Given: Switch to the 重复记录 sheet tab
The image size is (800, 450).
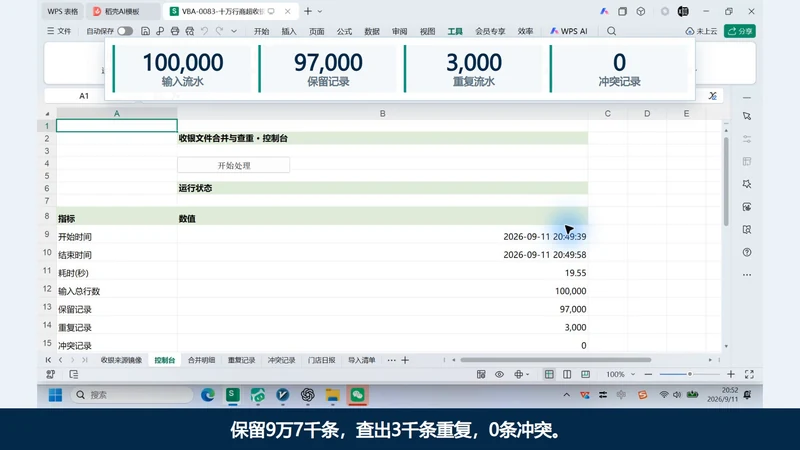Looking at the screenshot, I should click(x=241, y=360).
